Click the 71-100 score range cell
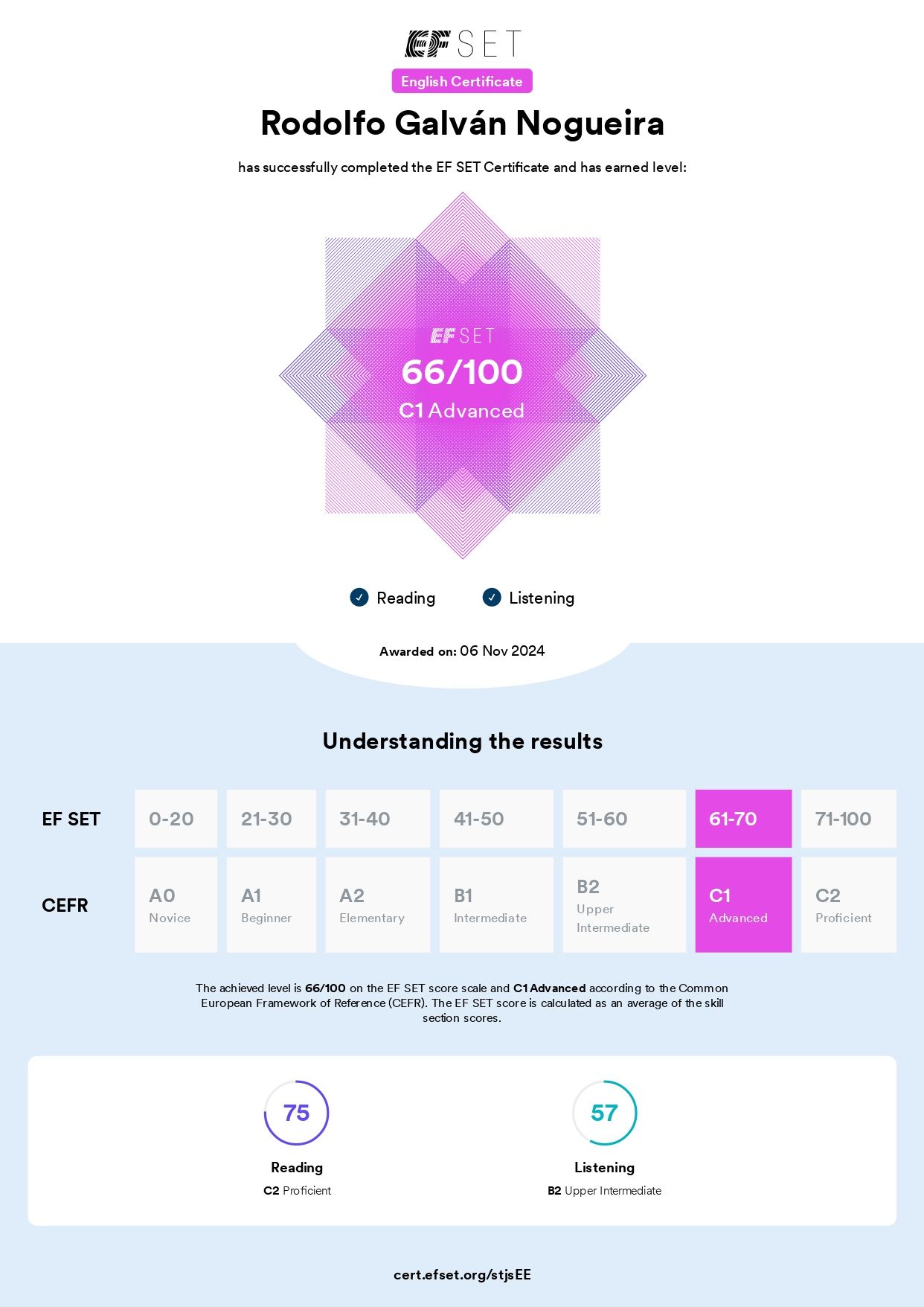The image size is (924, 1307). click(x=848, y=819)
